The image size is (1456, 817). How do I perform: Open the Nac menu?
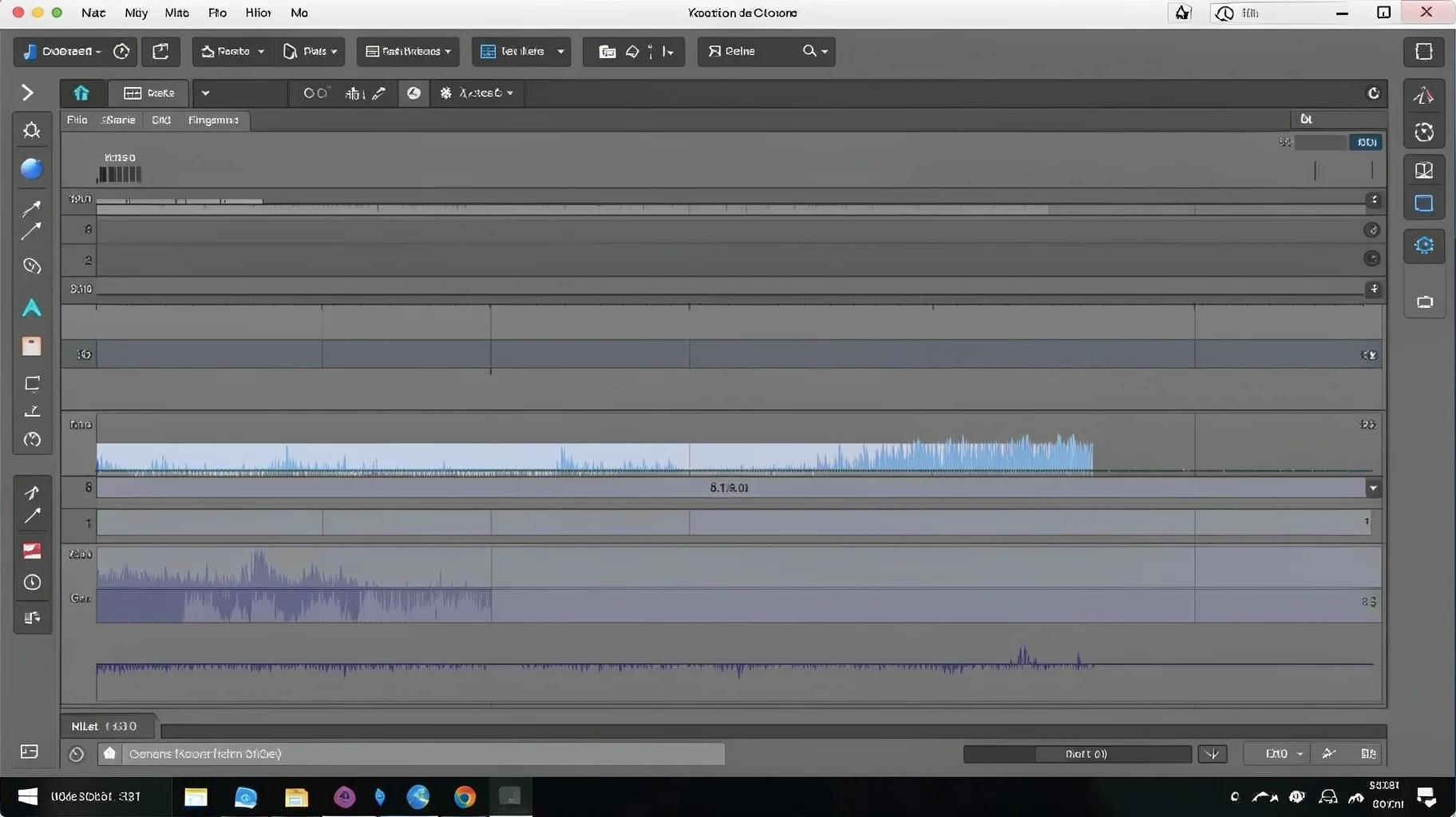(x=93, y=13)
